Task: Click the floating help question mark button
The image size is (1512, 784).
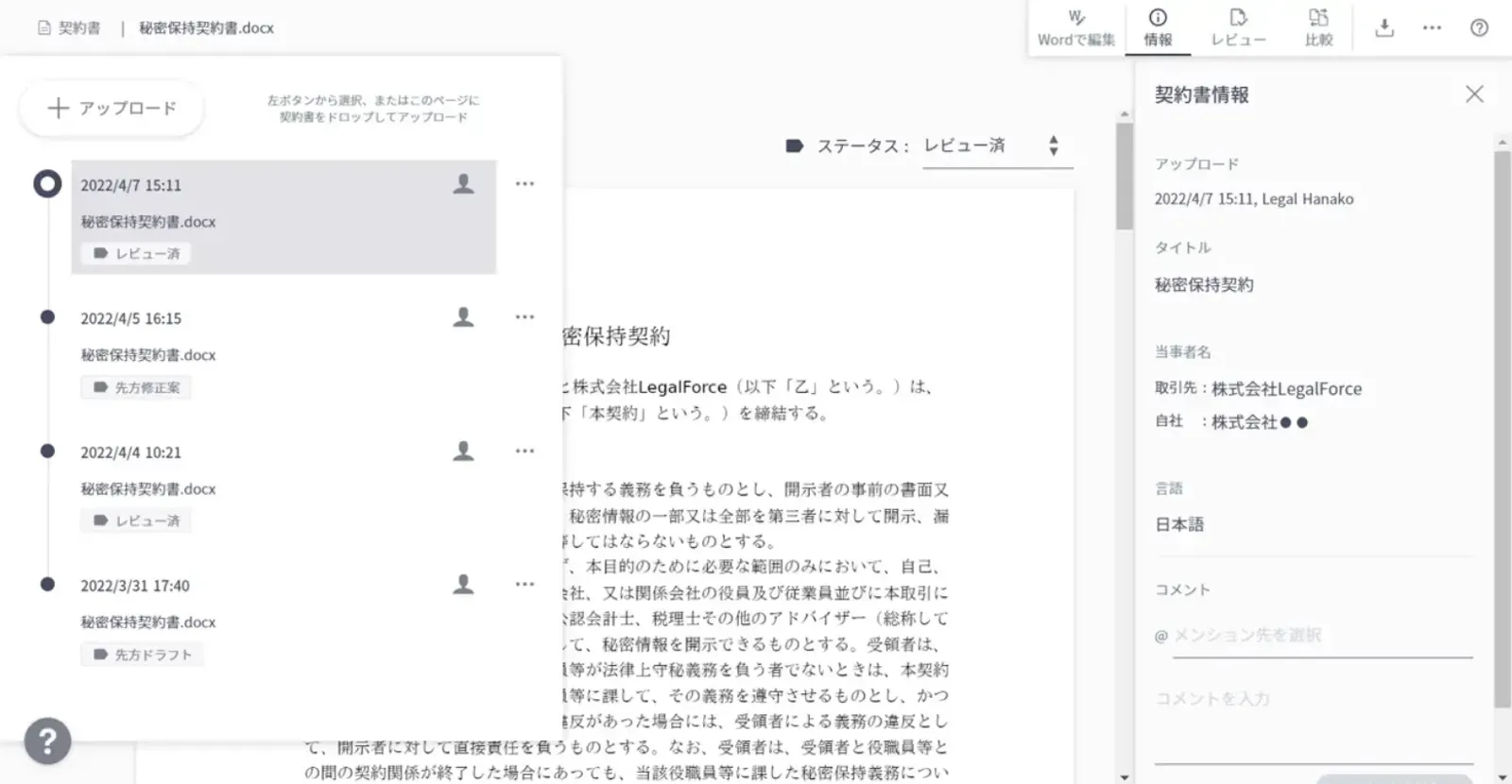Action: (47, 741)
